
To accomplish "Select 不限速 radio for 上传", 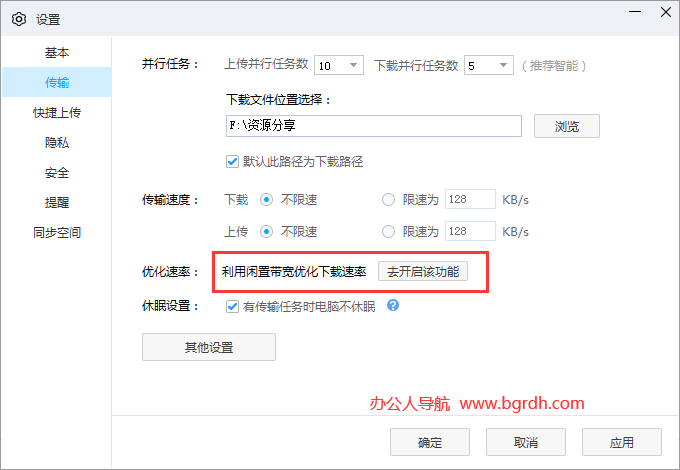I will click(x=266, y=232).
